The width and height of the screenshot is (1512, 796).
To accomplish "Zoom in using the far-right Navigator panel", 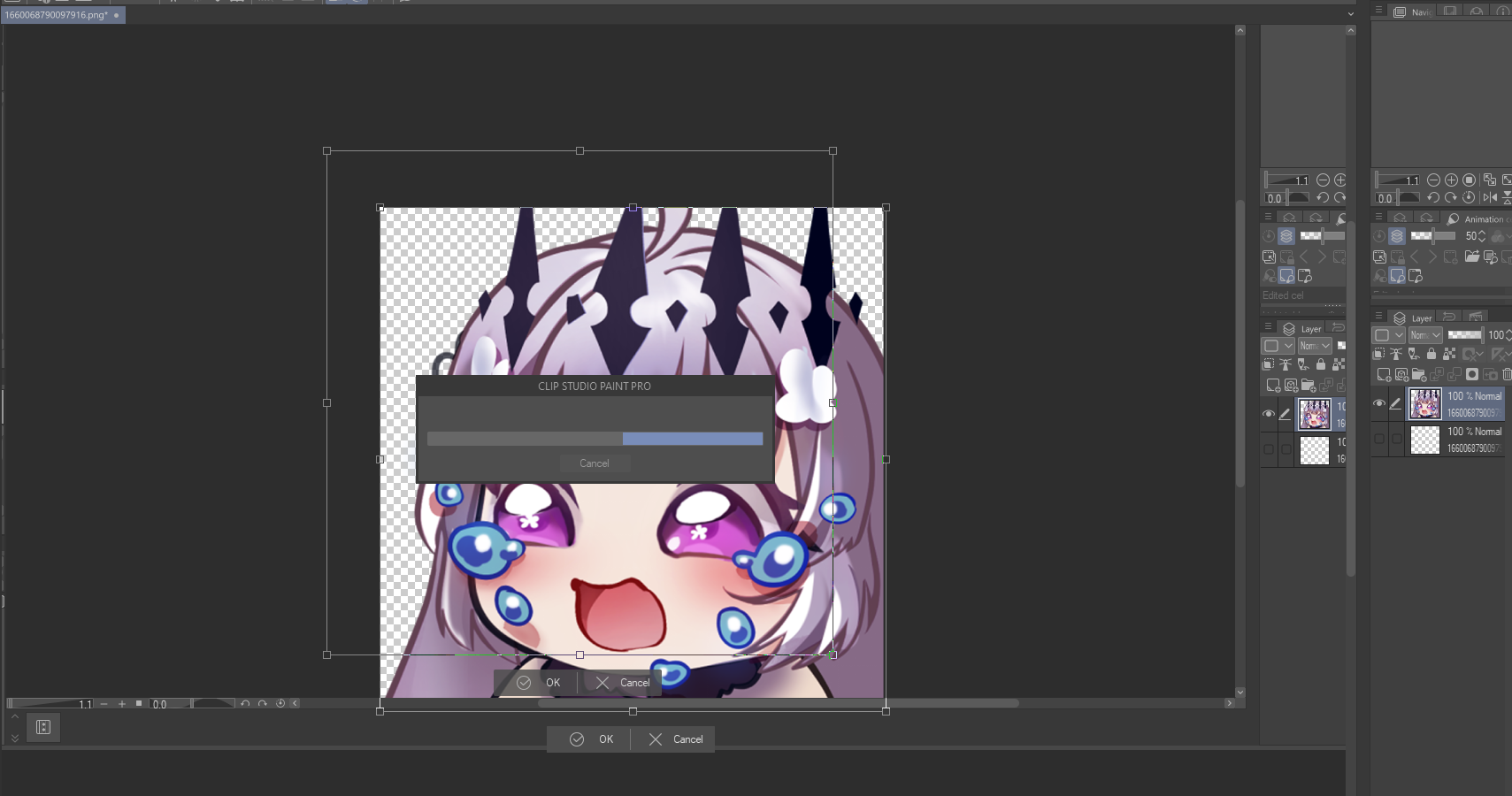I will pos(1451,180).
